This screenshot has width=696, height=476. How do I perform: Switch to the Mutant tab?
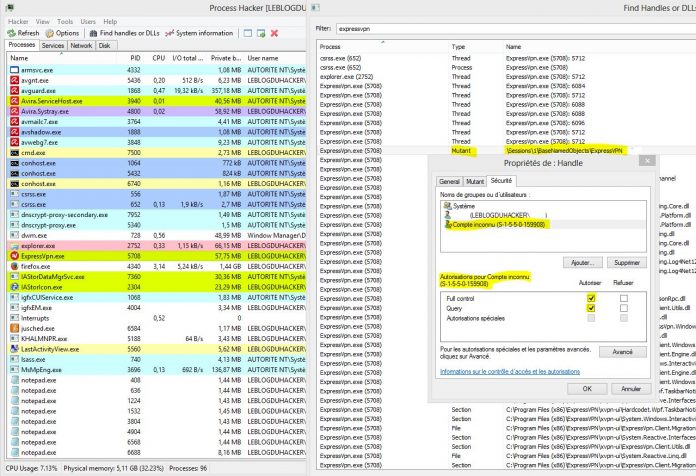click(x=475, y=182)
